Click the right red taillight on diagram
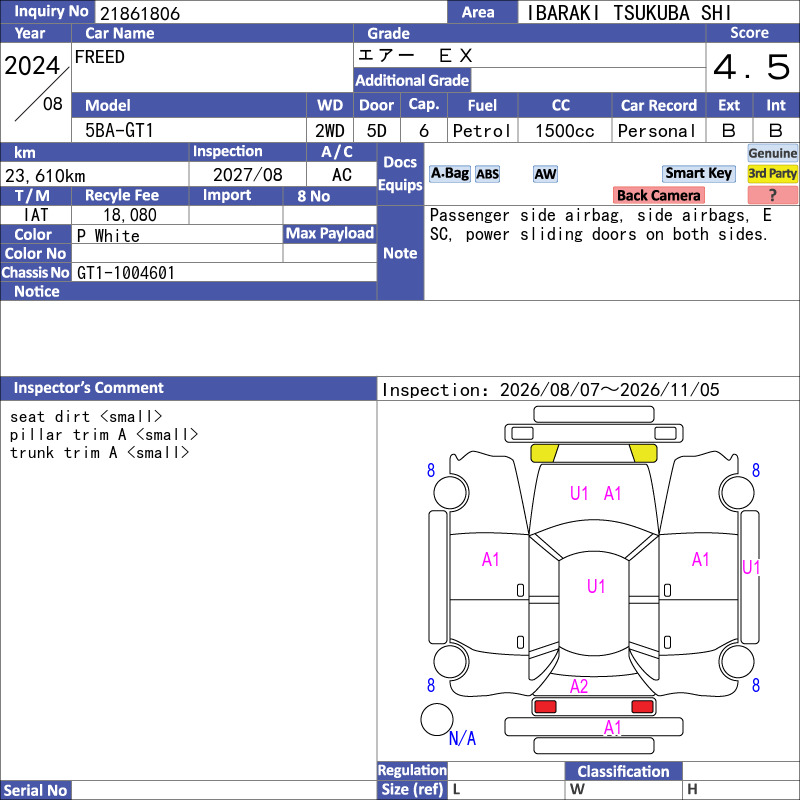 pyautogui.click(x=642, y=707)
